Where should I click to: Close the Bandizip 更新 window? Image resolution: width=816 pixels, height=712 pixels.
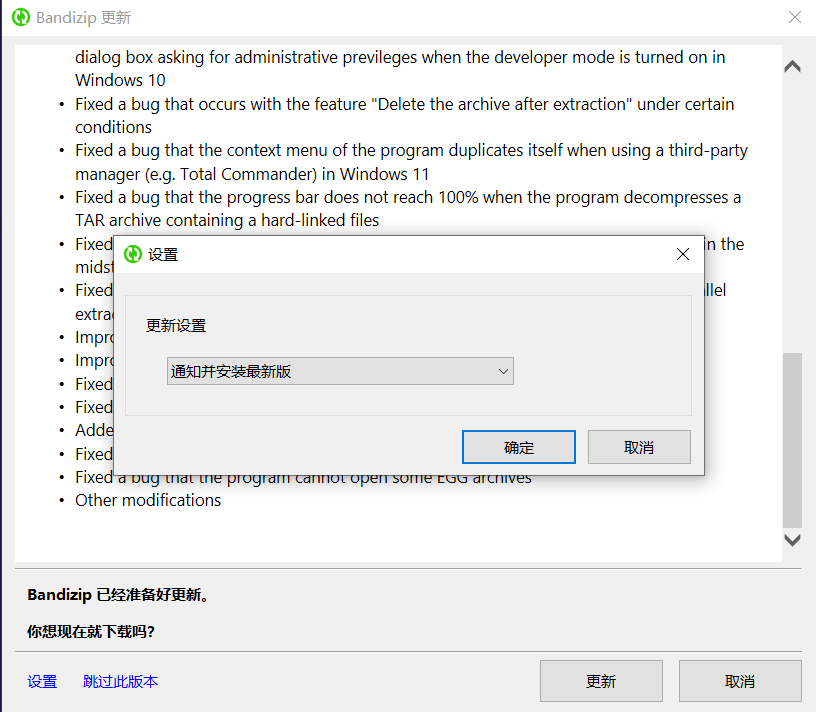(795, 17)
